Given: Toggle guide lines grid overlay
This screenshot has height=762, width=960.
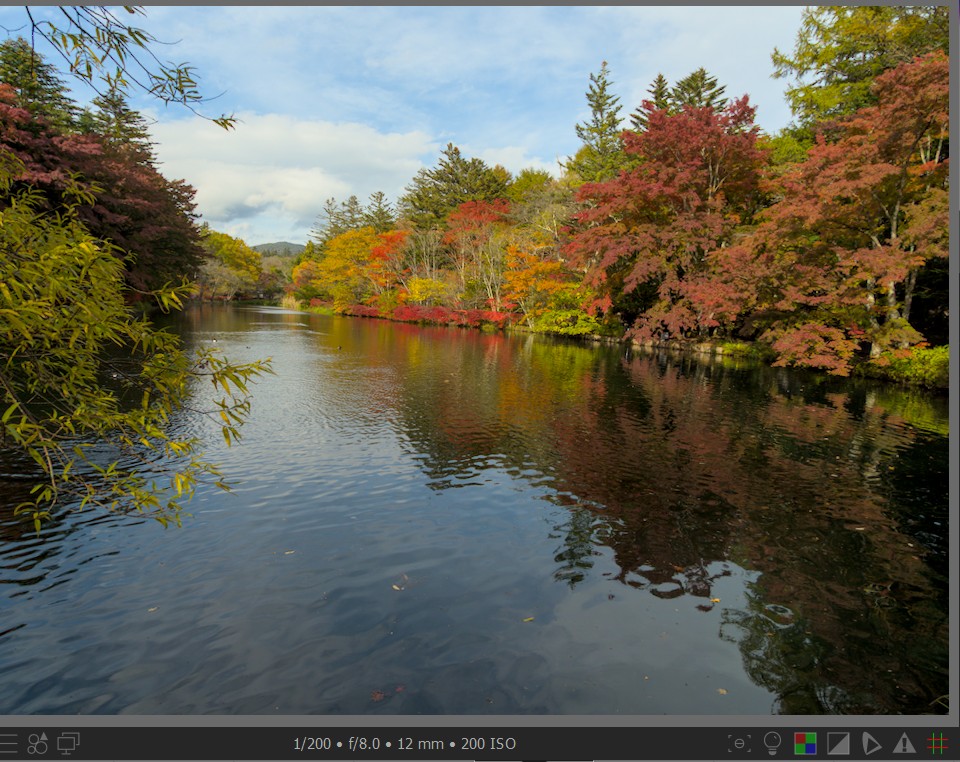Looking at the screenshot, I should (937, 744).
